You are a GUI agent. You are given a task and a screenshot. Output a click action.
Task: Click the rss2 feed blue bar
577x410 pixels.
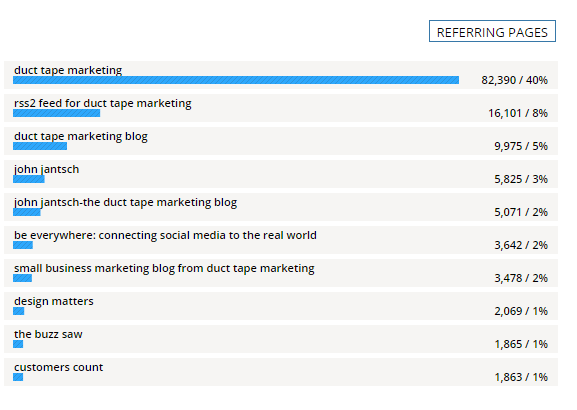56,113
